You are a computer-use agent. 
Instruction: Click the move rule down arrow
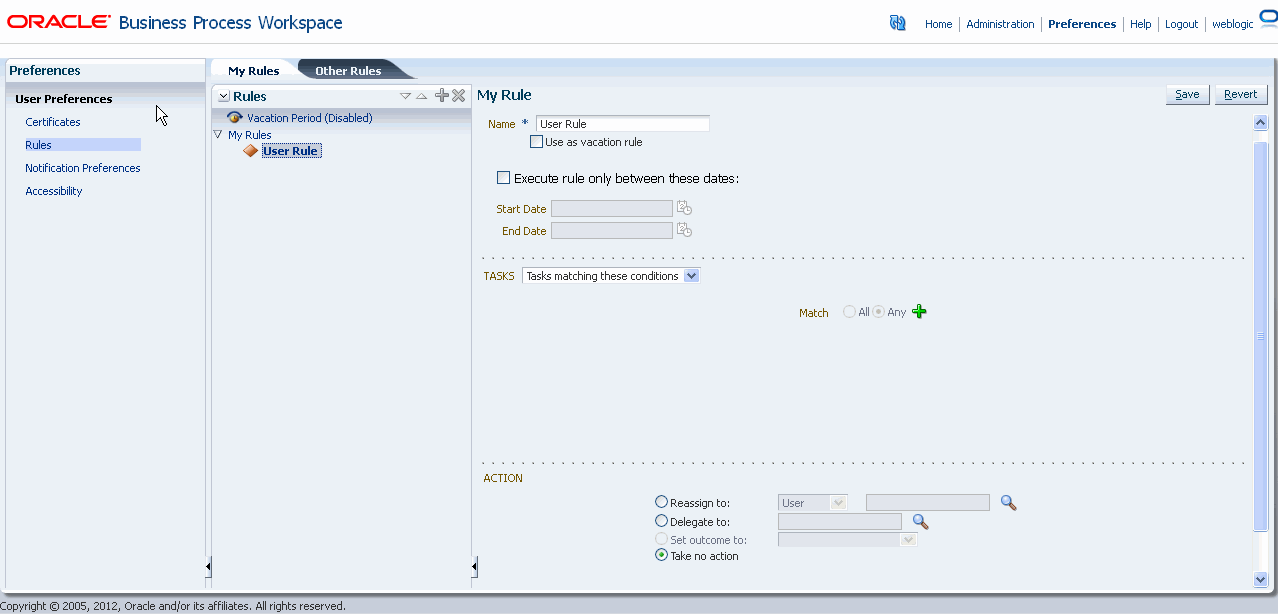point(405,96)
